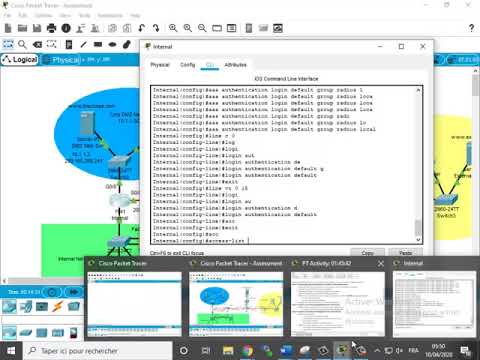Create a new Packet Tracer file
Screen dimensions: 480x360
click(x=8, y=28)
